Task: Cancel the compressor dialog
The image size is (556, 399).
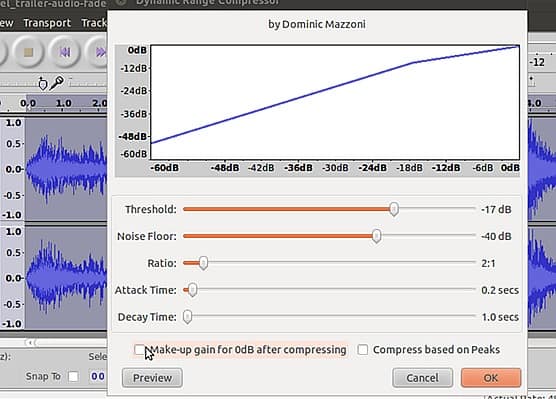Action: 422,378
